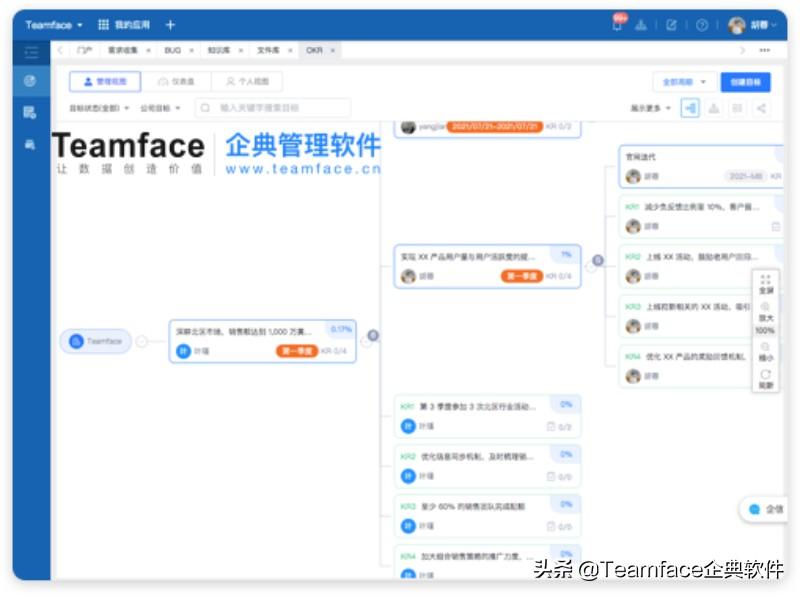Open the org chart icon in the top bar
The width and height of the screenshot is (800, 596).
tap(641, 24)
